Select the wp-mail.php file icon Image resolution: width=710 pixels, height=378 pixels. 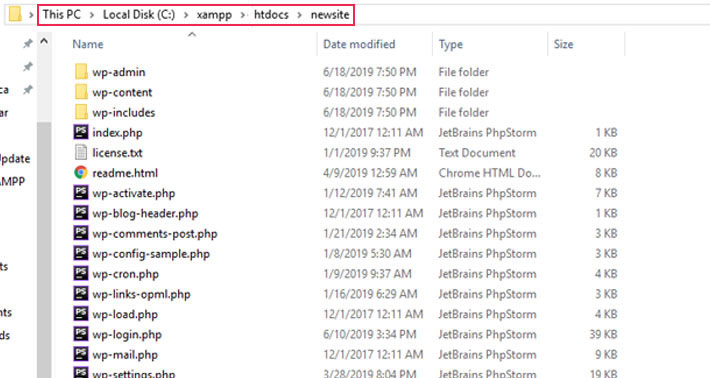click(81, 354)
